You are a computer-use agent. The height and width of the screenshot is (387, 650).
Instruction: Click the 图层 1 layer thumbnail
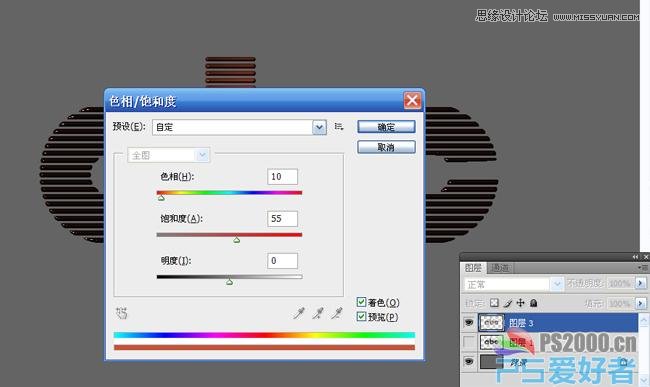pos(491,342)
